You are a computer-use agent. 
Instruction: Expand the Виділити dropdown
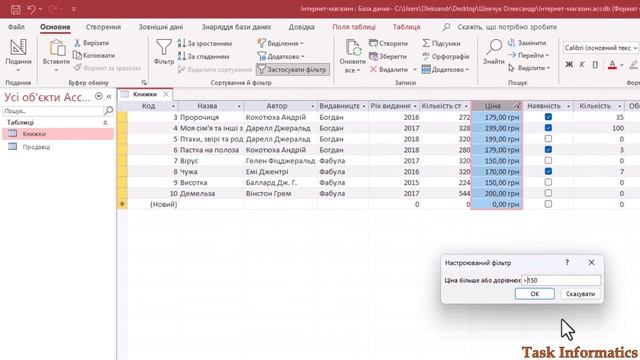tap(529, 68)
